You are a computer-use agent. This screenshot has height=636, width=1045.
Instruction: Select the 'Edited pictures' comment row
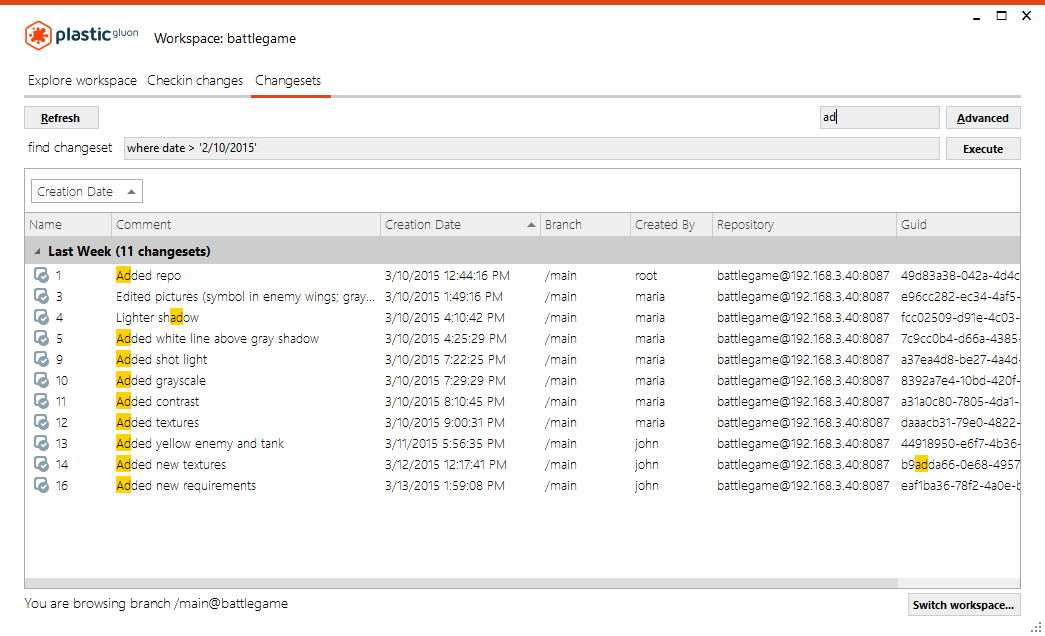(x=245, y=296)
